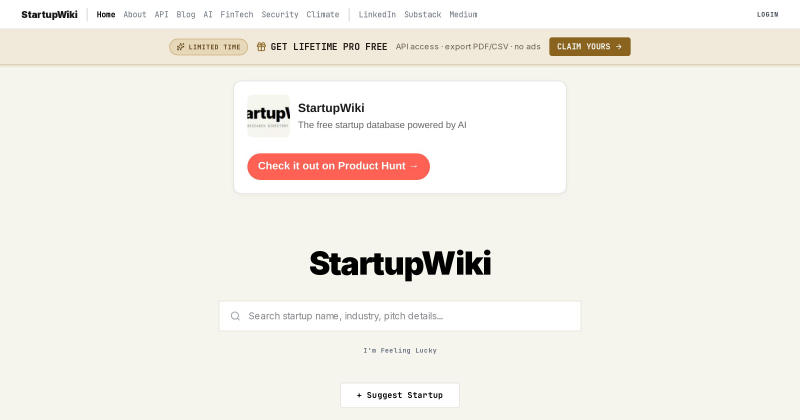Click the StartupWiki logo in top navbar
This screenshot has height=420, width=800.
(49, 14)
